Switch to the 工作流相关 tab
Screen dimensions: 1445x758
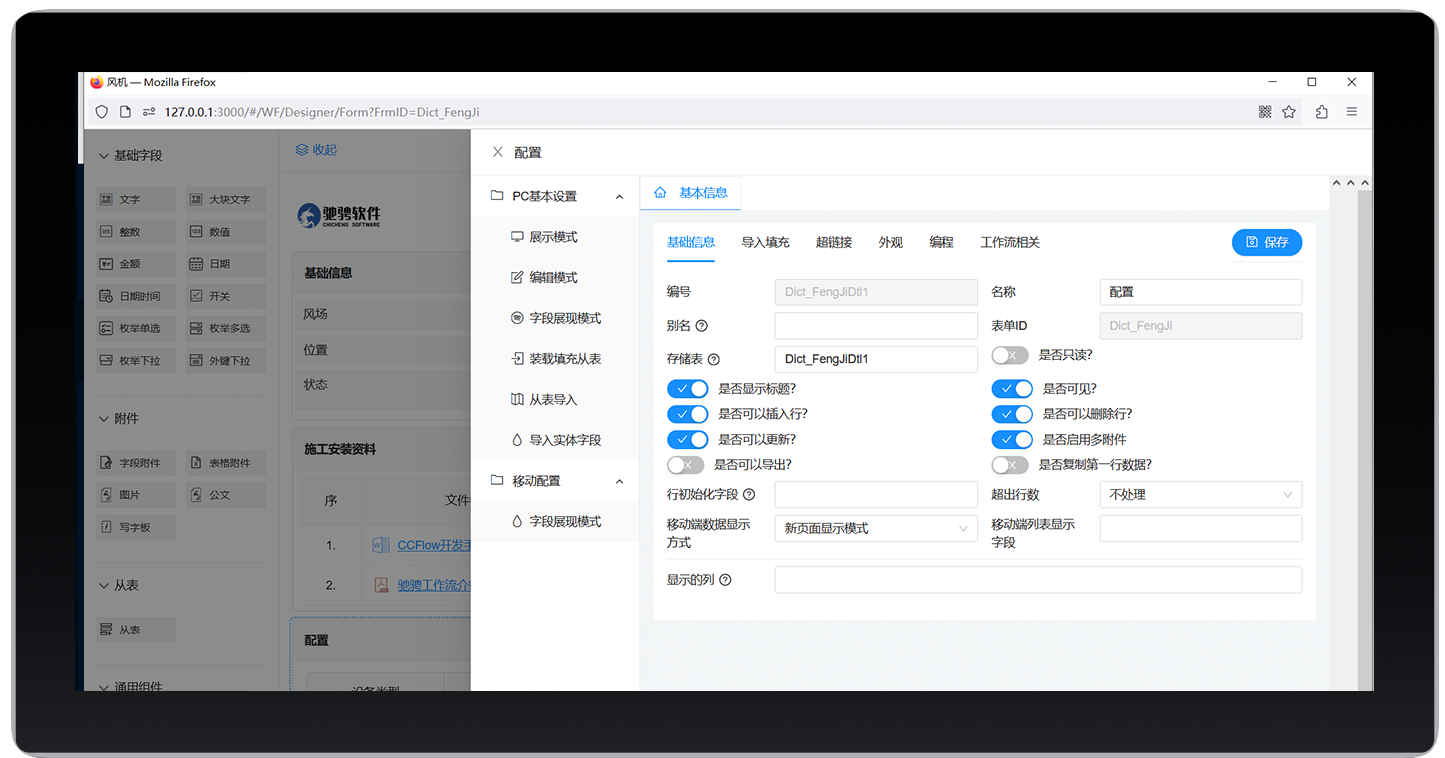pyautogui.click(x=1010, y=242)
